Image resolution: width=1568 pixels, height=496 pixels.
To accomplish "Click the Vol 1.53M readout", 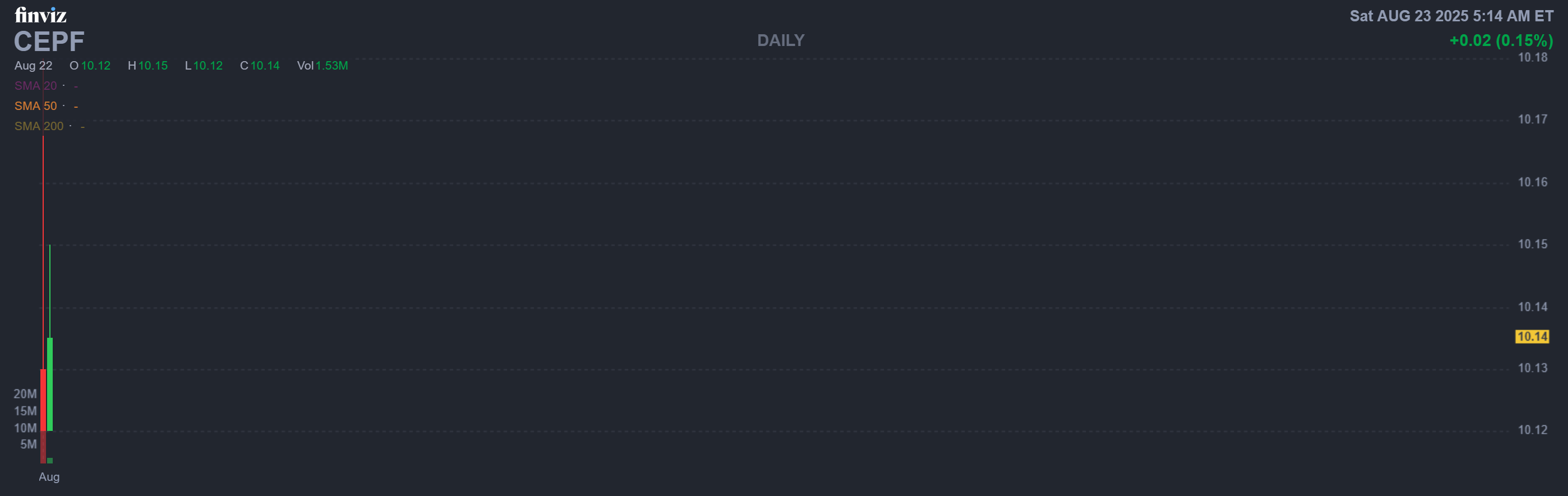I will pyautogui.click(x=322, y=66).
